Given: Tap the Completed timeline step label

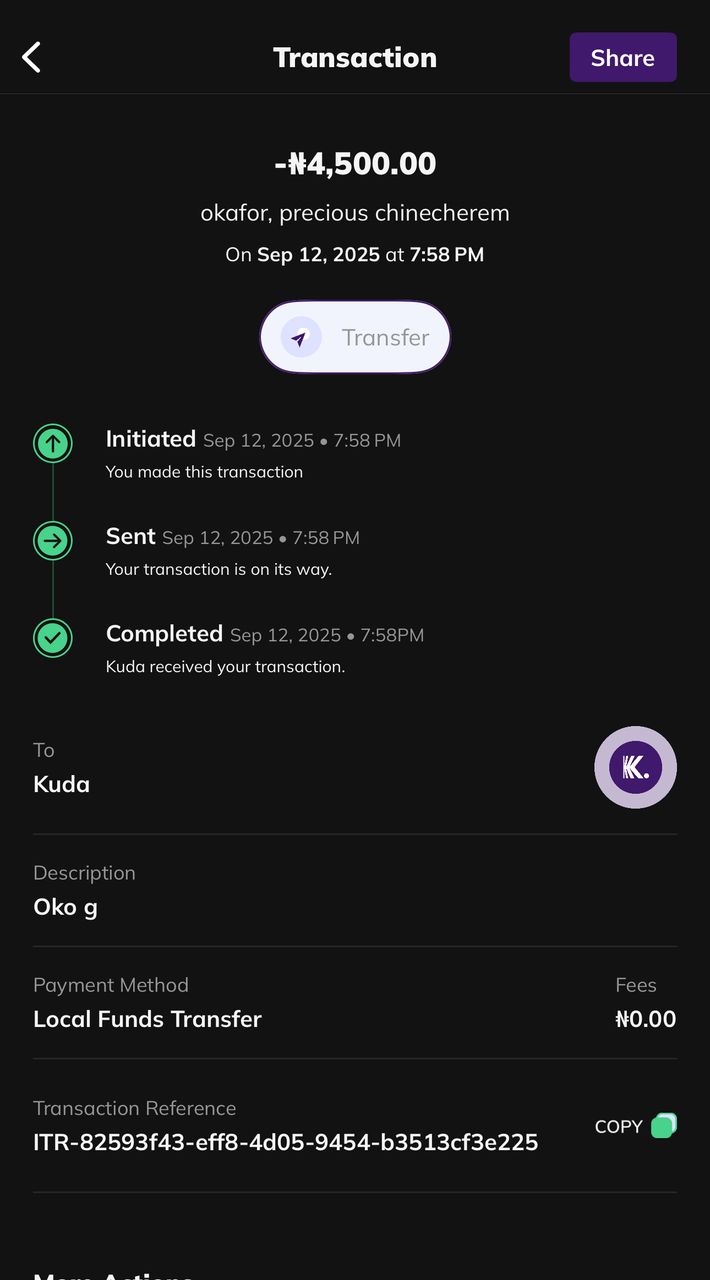Looking at the screenshot, I should [x=164, y=634].
